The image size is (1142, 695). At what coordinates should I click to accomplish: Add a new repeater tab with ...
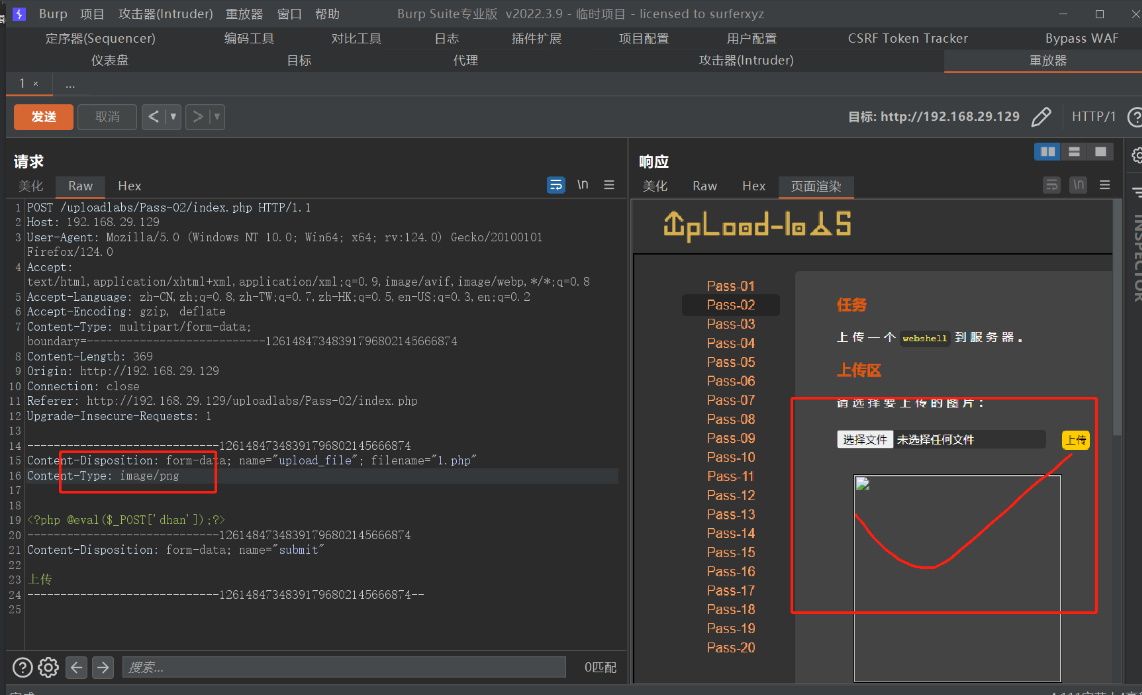click(x=70, y=85)
